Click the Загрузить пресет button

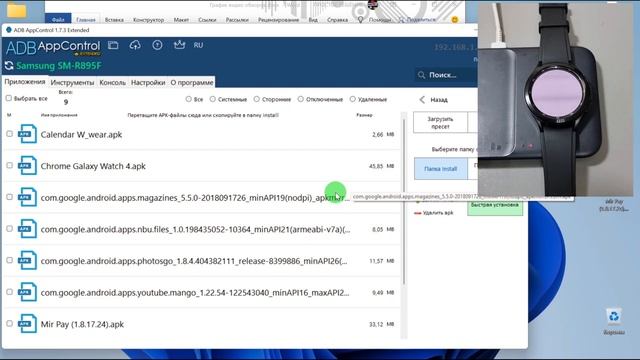[440, 123]
